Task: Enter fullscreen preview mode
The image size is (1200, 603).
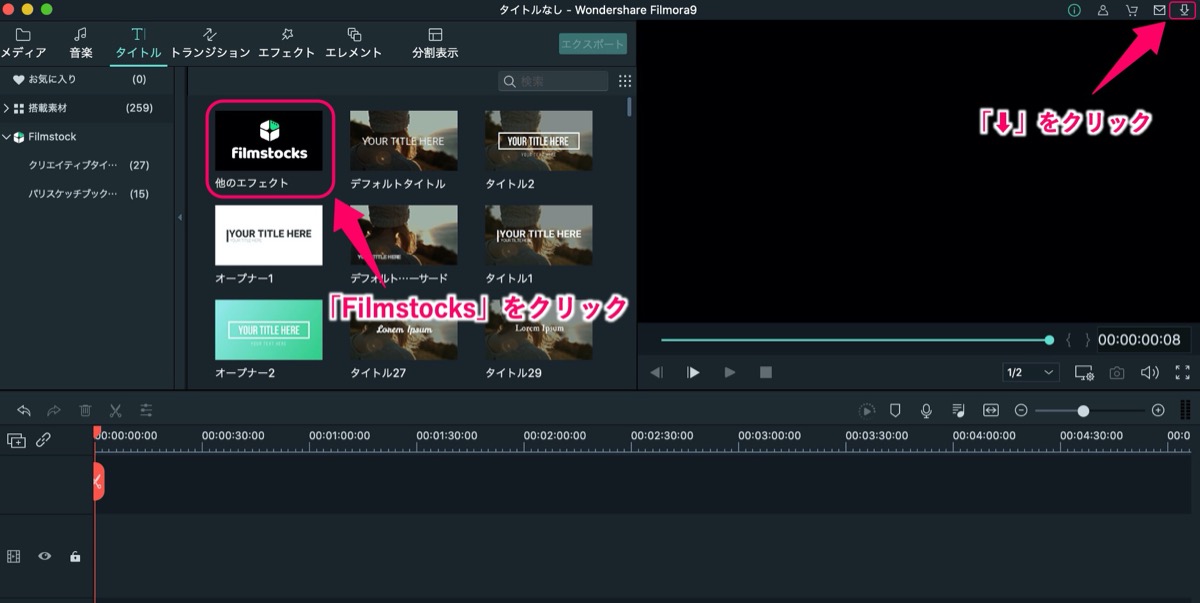Action: (x=1183, y=372)
